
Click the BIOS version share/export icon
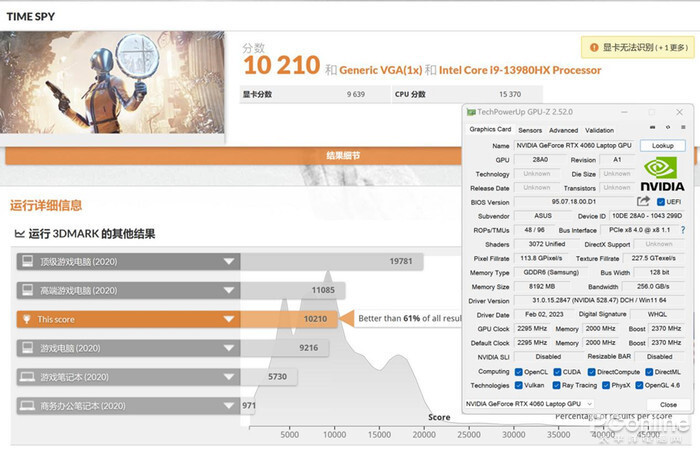(643, 201)
